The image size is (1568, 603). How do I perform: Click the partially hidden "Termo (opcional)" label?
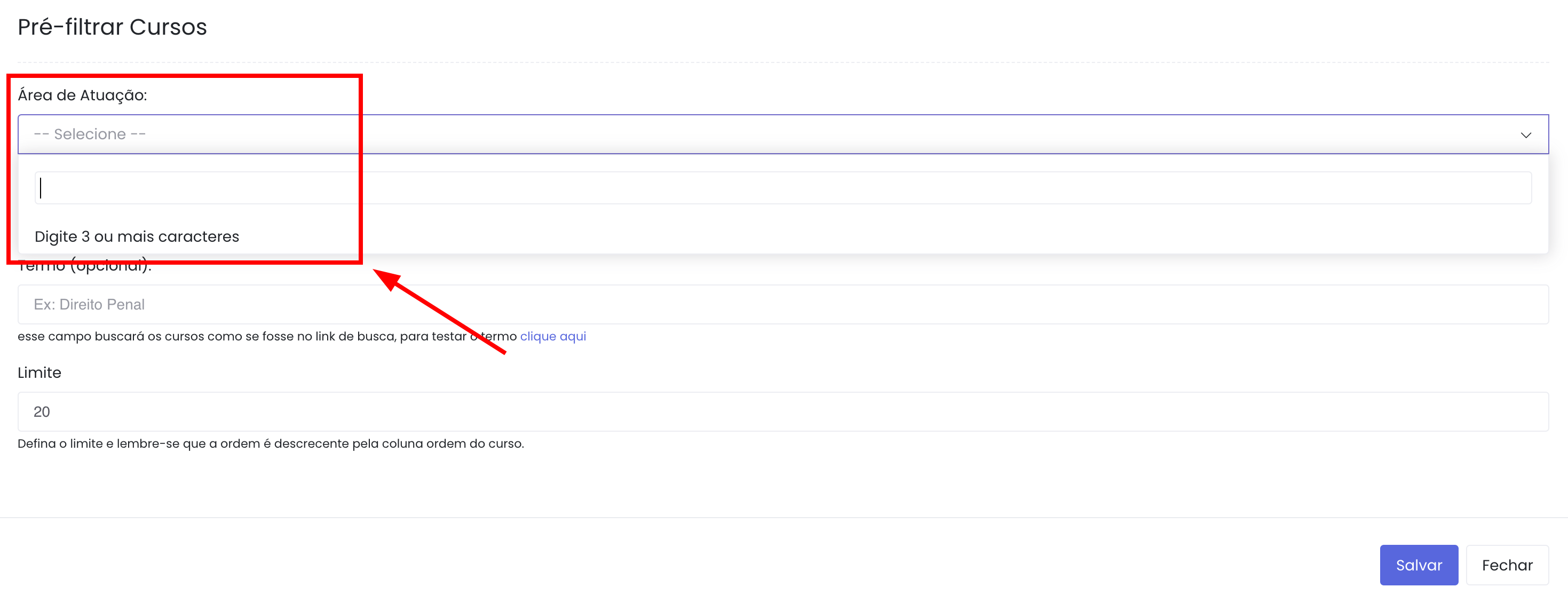point(85,268)
